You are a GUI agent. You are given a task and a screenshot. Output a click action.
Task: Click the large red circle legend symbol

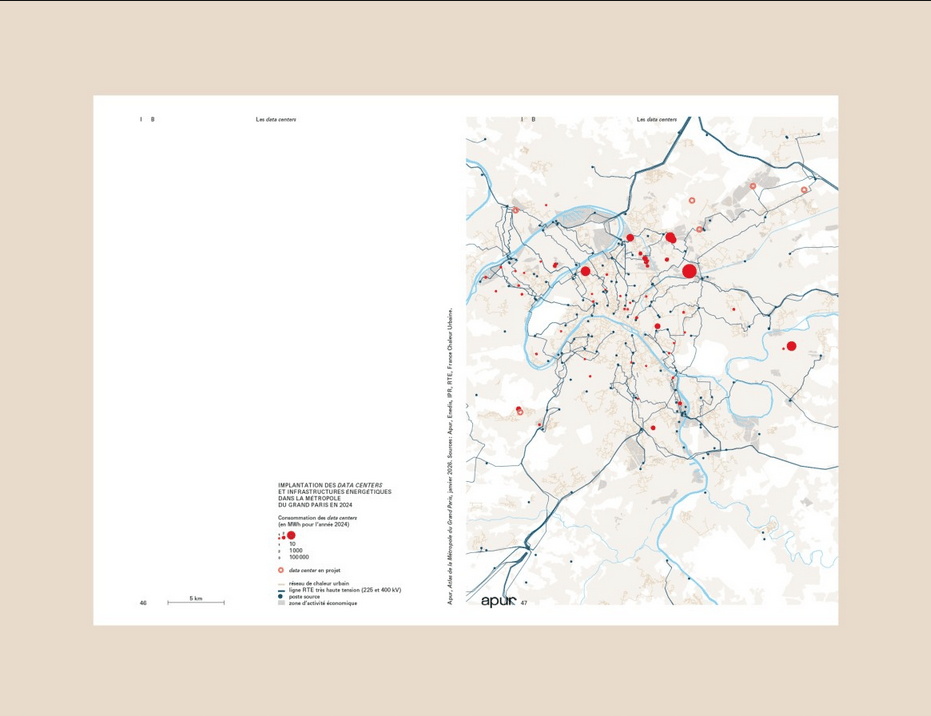pyautogui.click(x=290, y=536)
